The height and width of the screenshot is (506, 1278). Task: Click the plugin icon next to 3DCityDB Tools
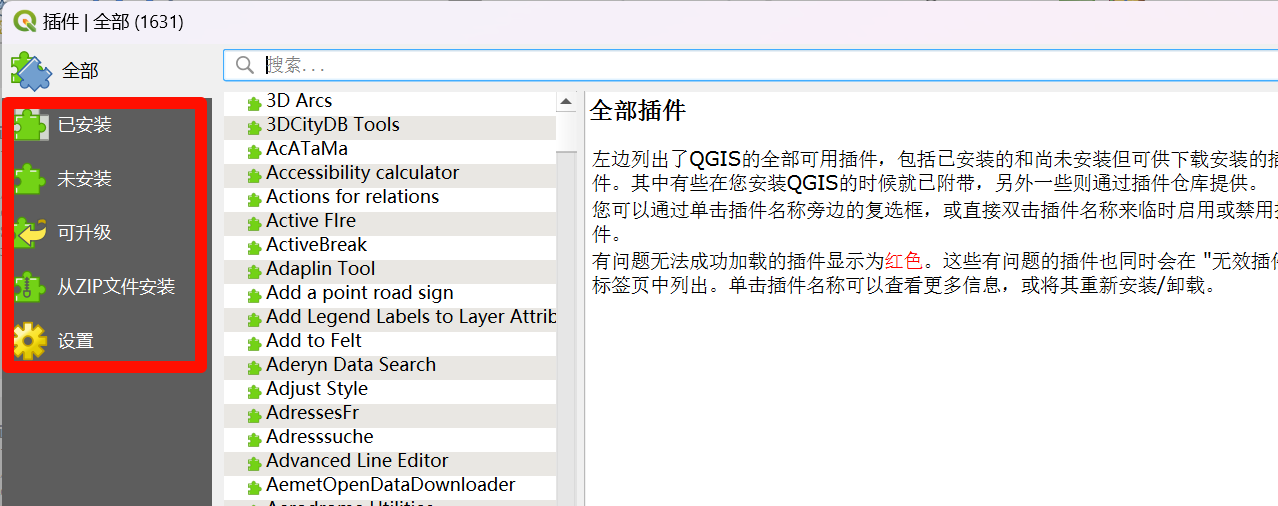click(254, 127)
